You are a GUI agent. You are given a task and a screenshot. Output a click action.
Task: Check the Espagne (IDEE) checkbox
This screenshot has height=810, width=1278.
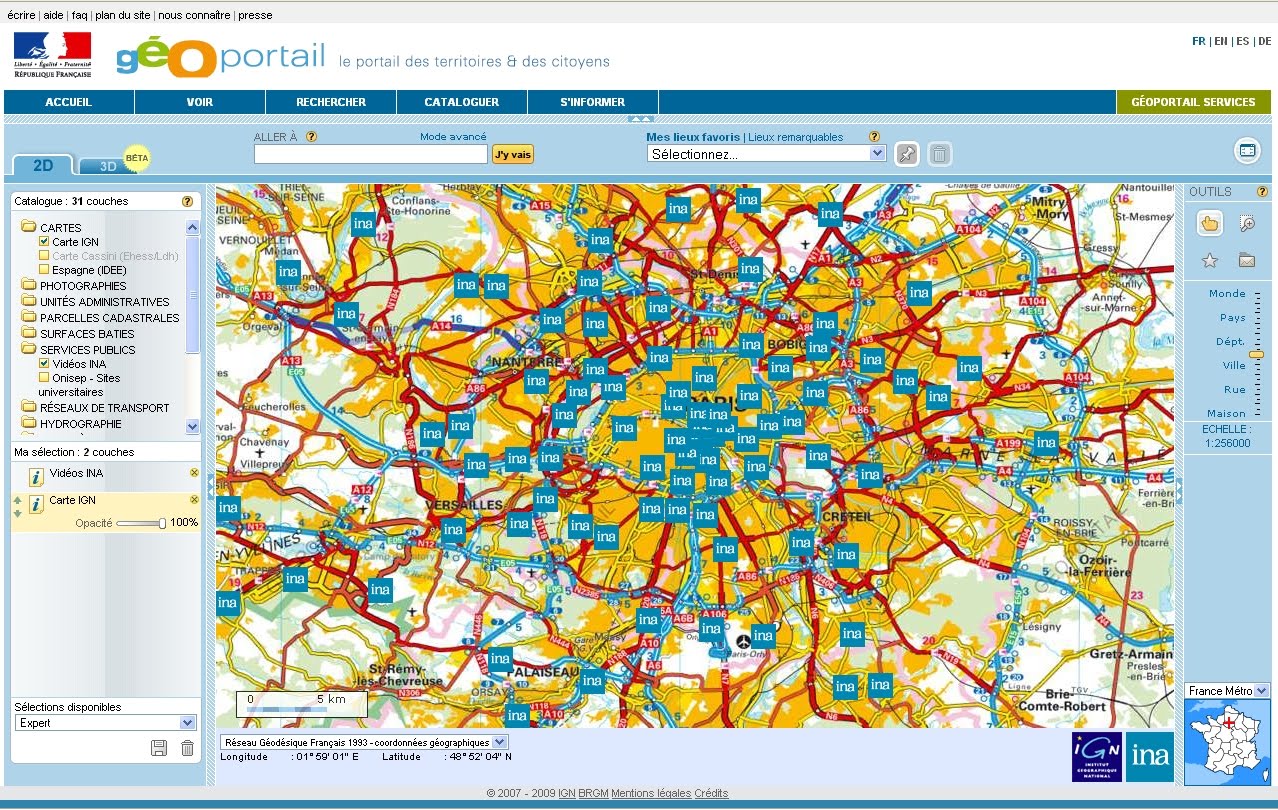[x=44, y=270]
